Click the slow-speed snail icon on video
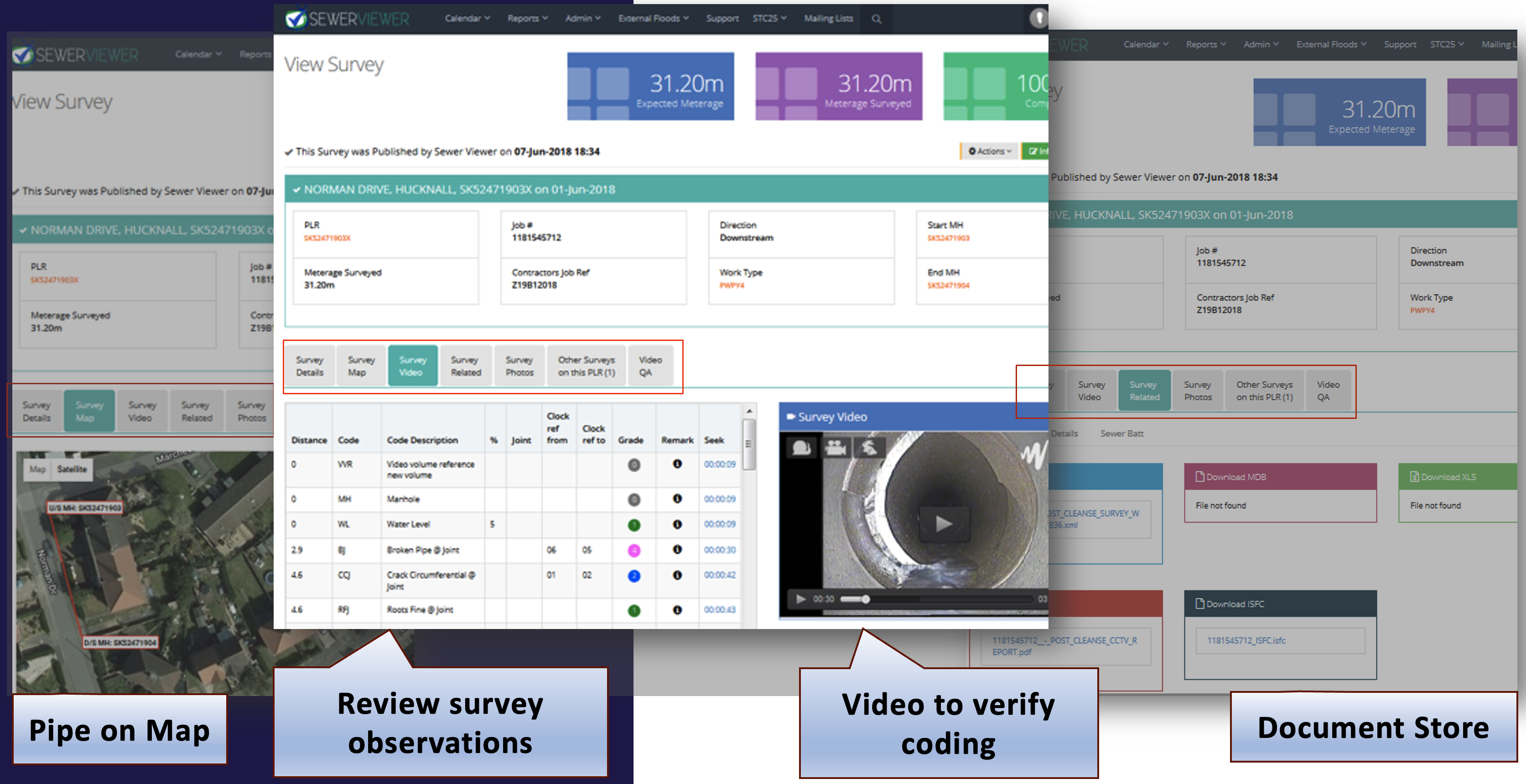The height and width of the screenshot is (784, 1526). [x=801, y=448]
